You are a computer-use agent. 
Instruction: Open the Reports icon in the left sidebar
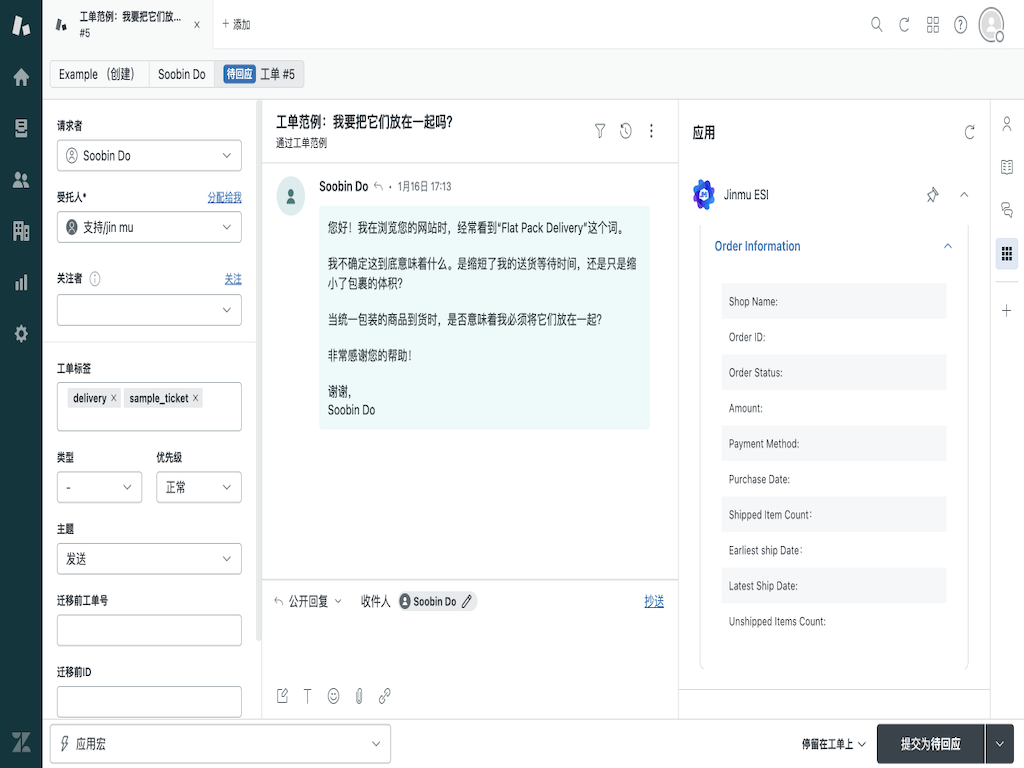21,283
